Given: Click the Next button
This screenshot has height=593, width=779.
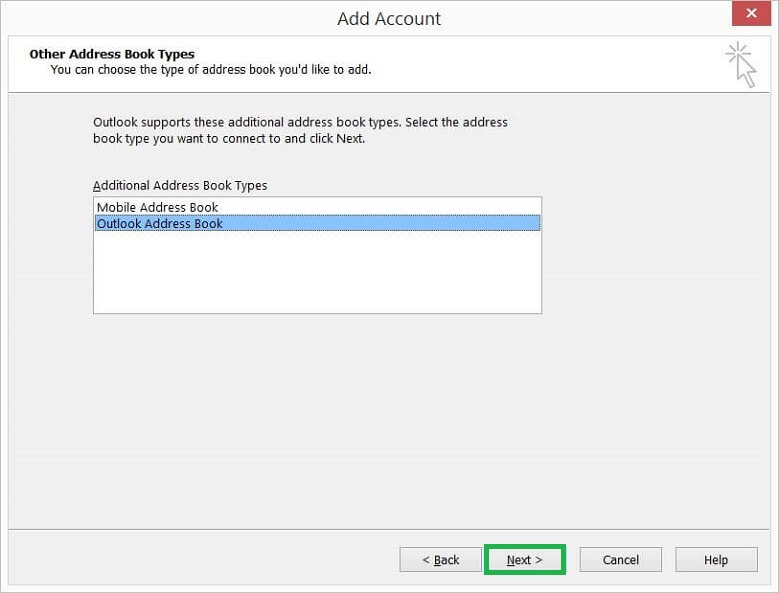Looking at the screenshot, I should 525,560.
